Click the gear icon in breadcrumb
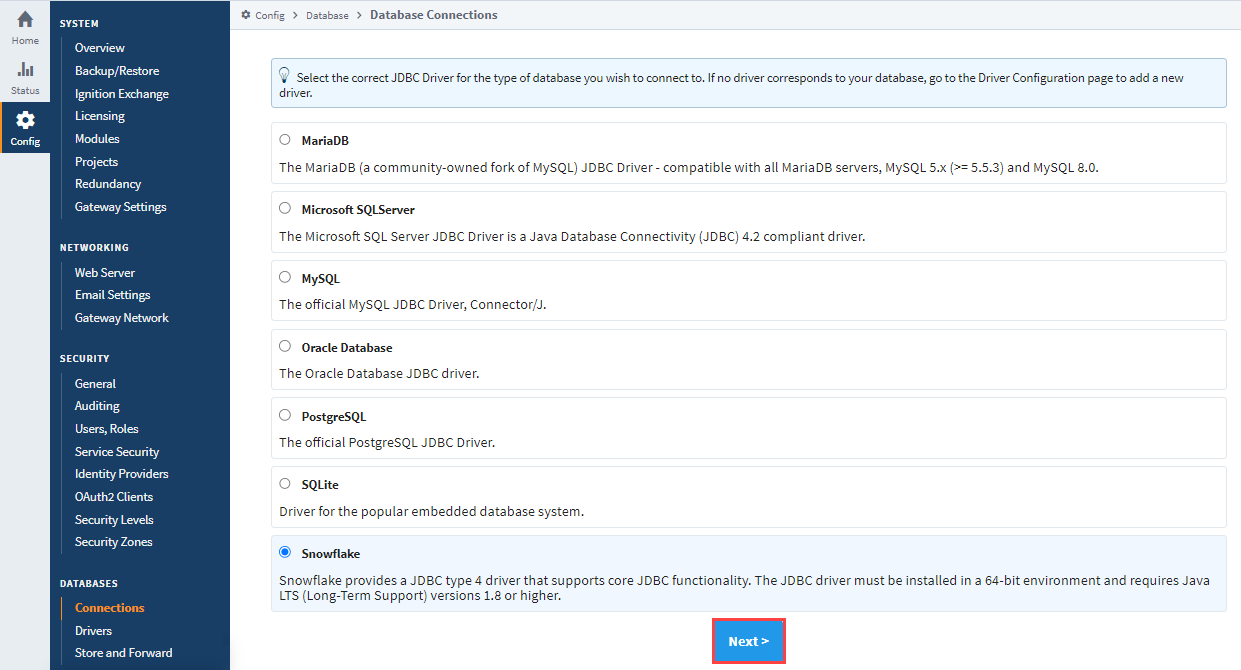This screenshot has height=670, width=1241. 246,15
